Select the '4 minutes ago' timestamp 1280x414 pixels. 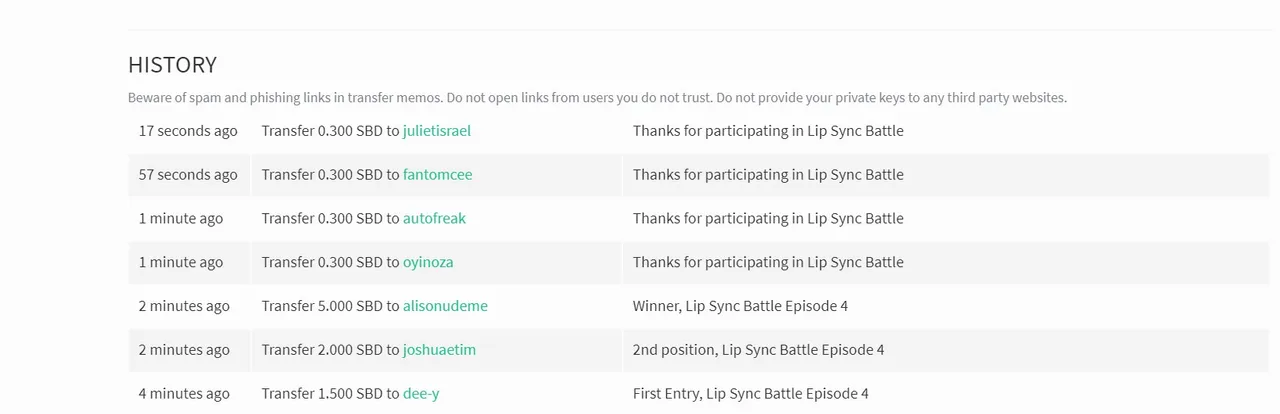pyautogui.click(x=184, y=395)
